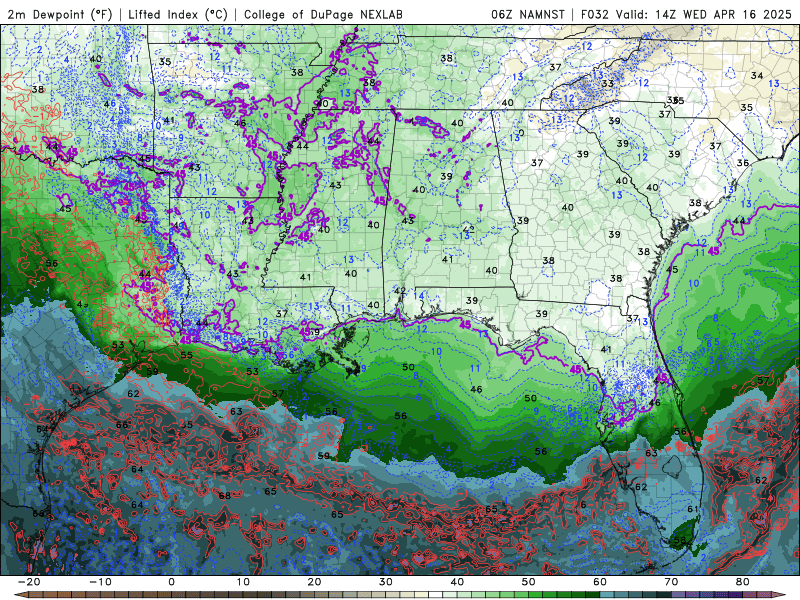Click the "Lifted Index (°C)" header label

178,15
